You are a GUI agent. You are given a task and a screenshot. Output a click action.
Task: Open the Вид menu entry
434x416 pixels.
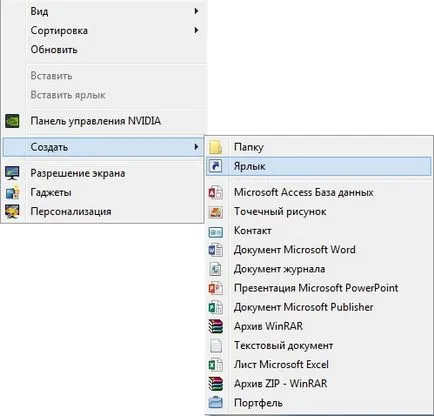104,11
